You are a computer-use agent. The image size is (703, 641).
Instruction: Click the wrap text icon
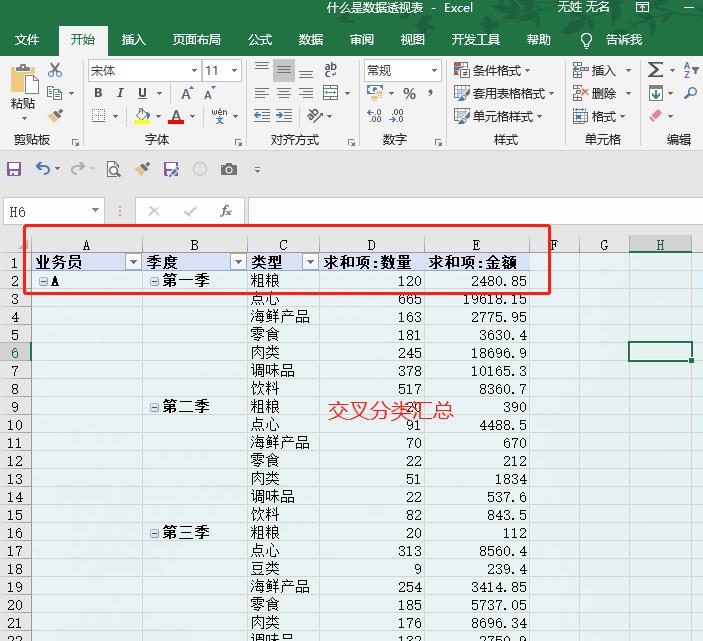[x=331, y=69]
